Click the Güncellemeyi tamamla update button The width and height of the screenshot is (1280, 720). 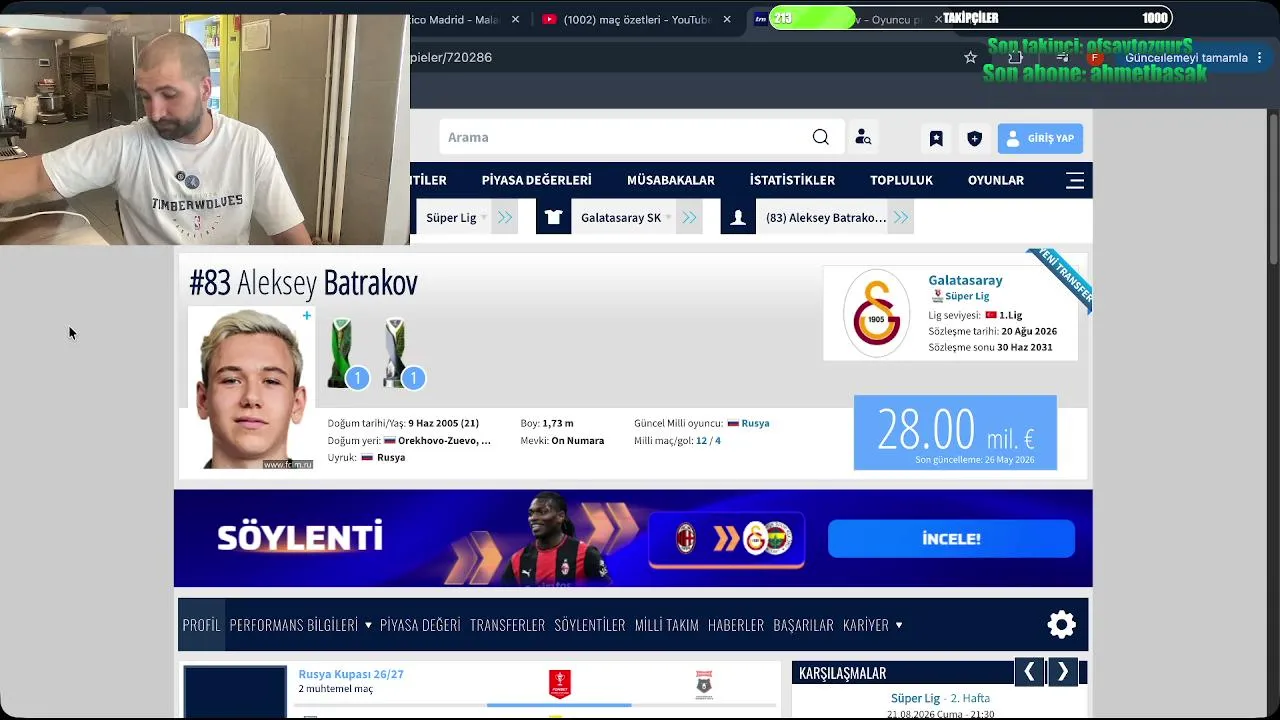pyautogui.click(x=1186, y=58)
